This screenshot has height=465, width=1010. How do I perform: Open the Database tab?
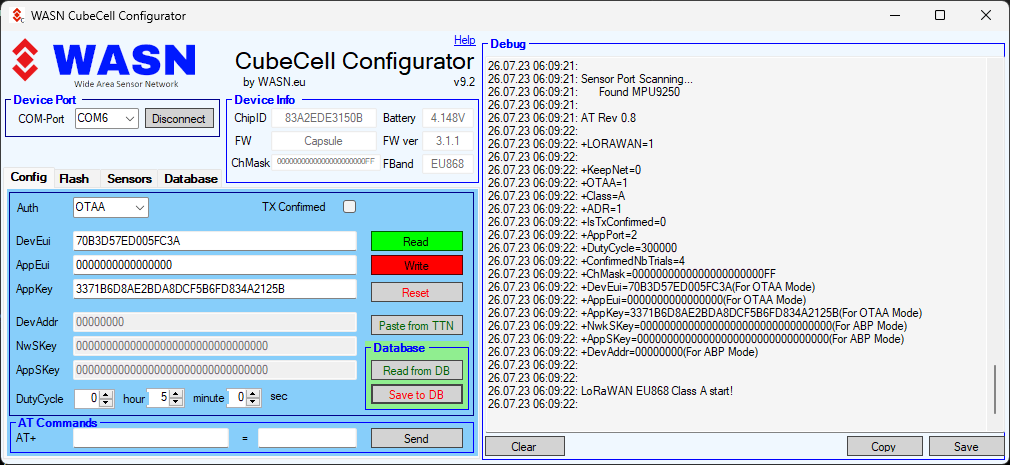pyautogui.click(x=191, y=179)
